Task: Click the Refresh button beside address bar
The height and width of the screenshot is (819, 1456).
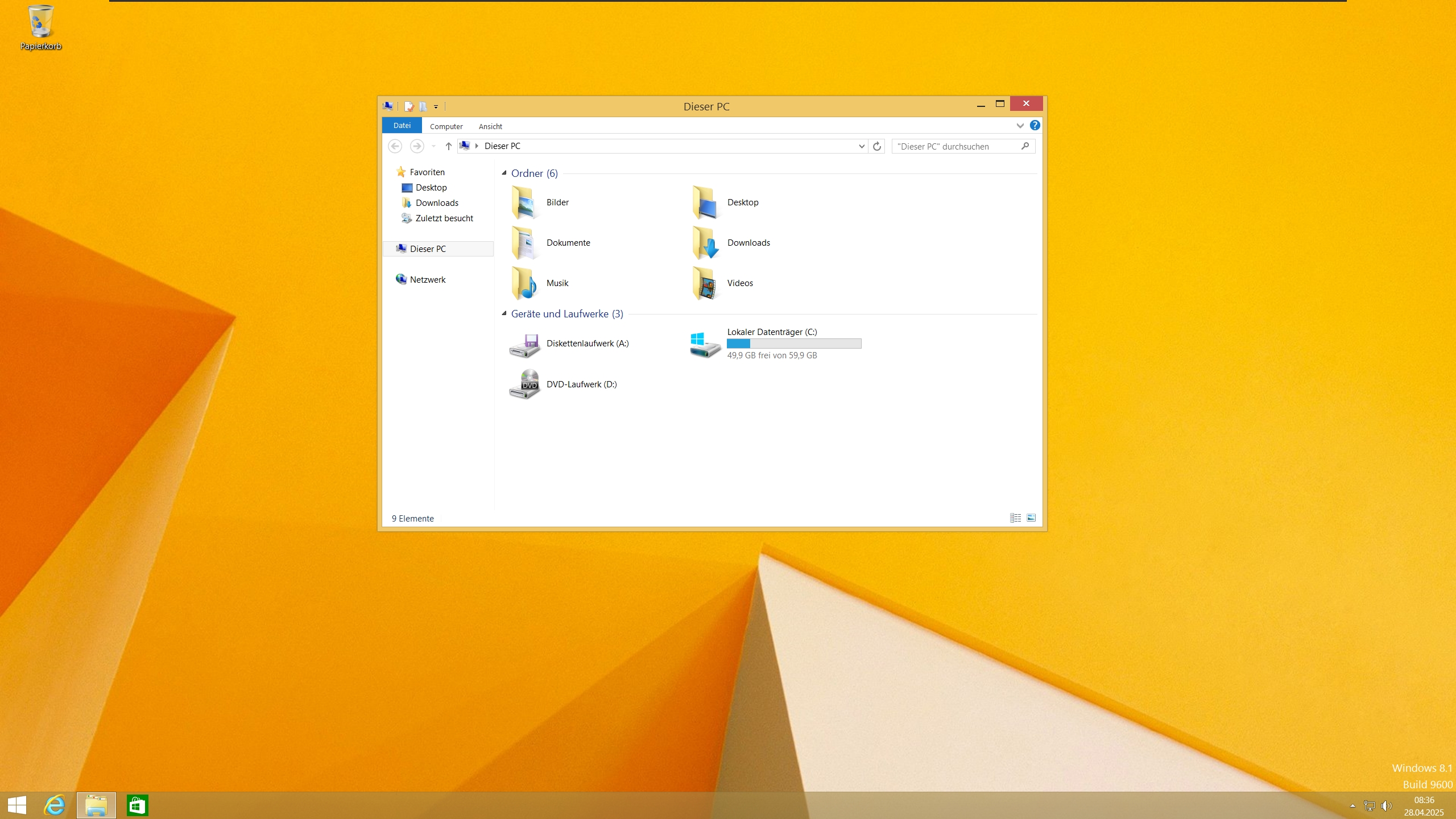Action: point(877,146)
